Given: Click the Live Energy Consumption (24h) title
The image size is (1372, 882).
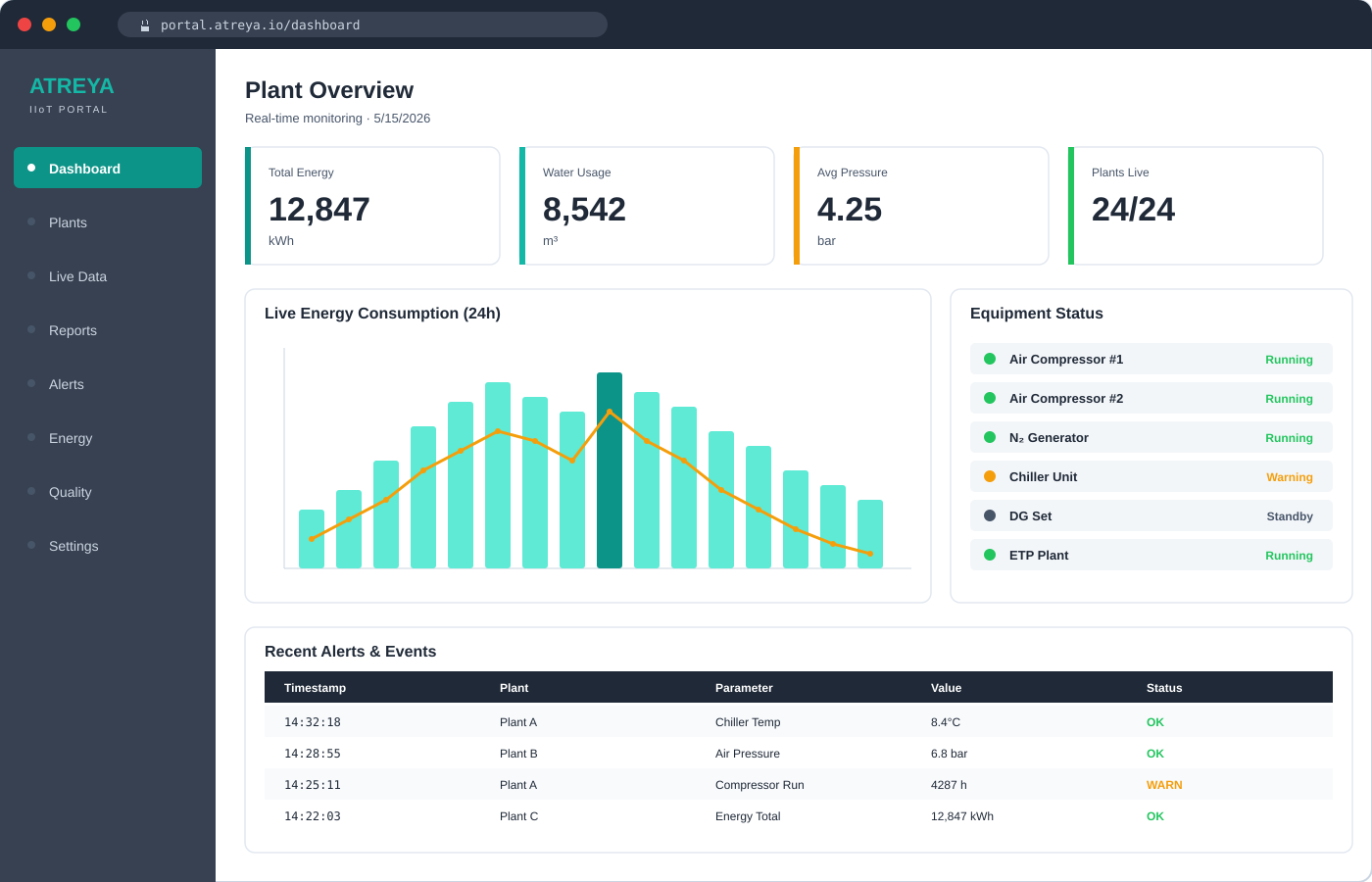Looking at the screenshot, I should 382,314.
